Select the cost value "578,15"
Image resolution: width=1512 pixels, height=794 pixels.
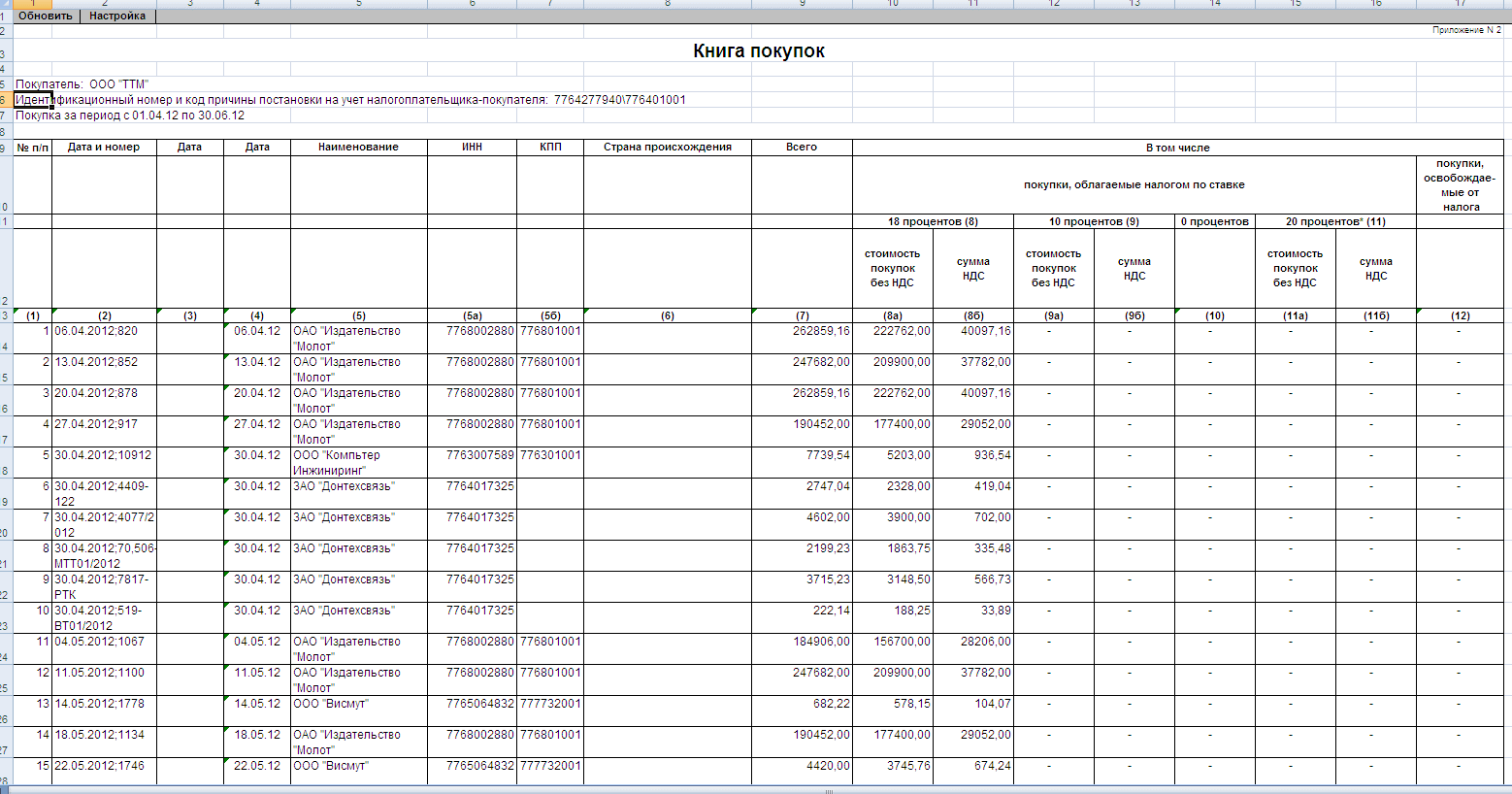pyautogui.click(x=893, y=711)
